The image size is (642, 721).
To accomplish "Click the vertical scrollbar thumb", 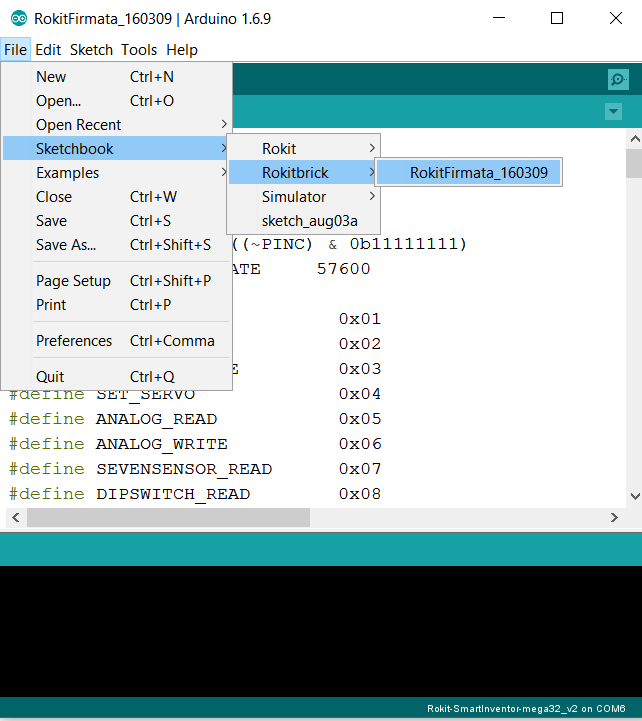I will click(635, 164).
